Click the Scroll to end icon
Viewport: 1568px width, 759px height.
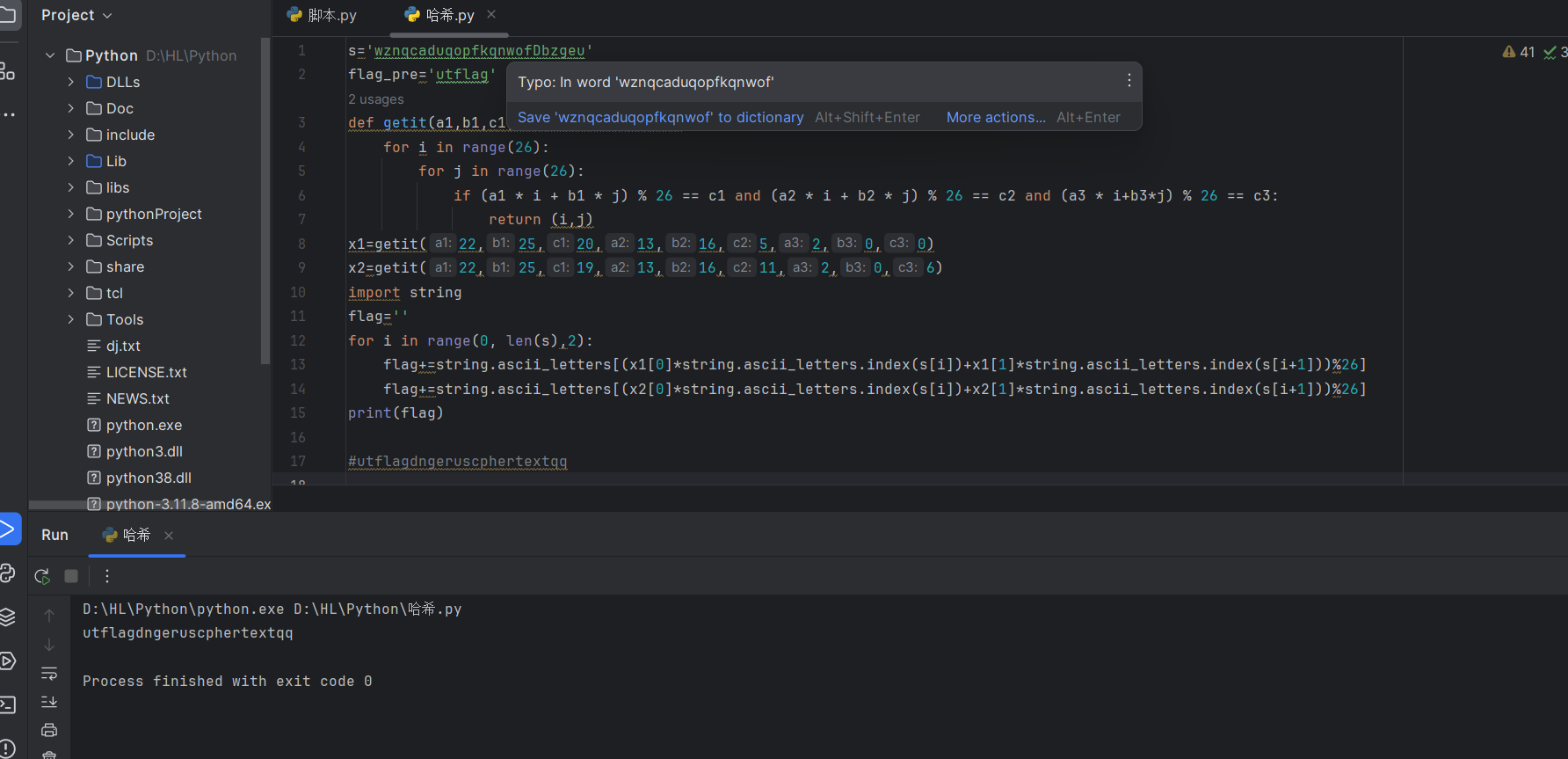(49, 702)
